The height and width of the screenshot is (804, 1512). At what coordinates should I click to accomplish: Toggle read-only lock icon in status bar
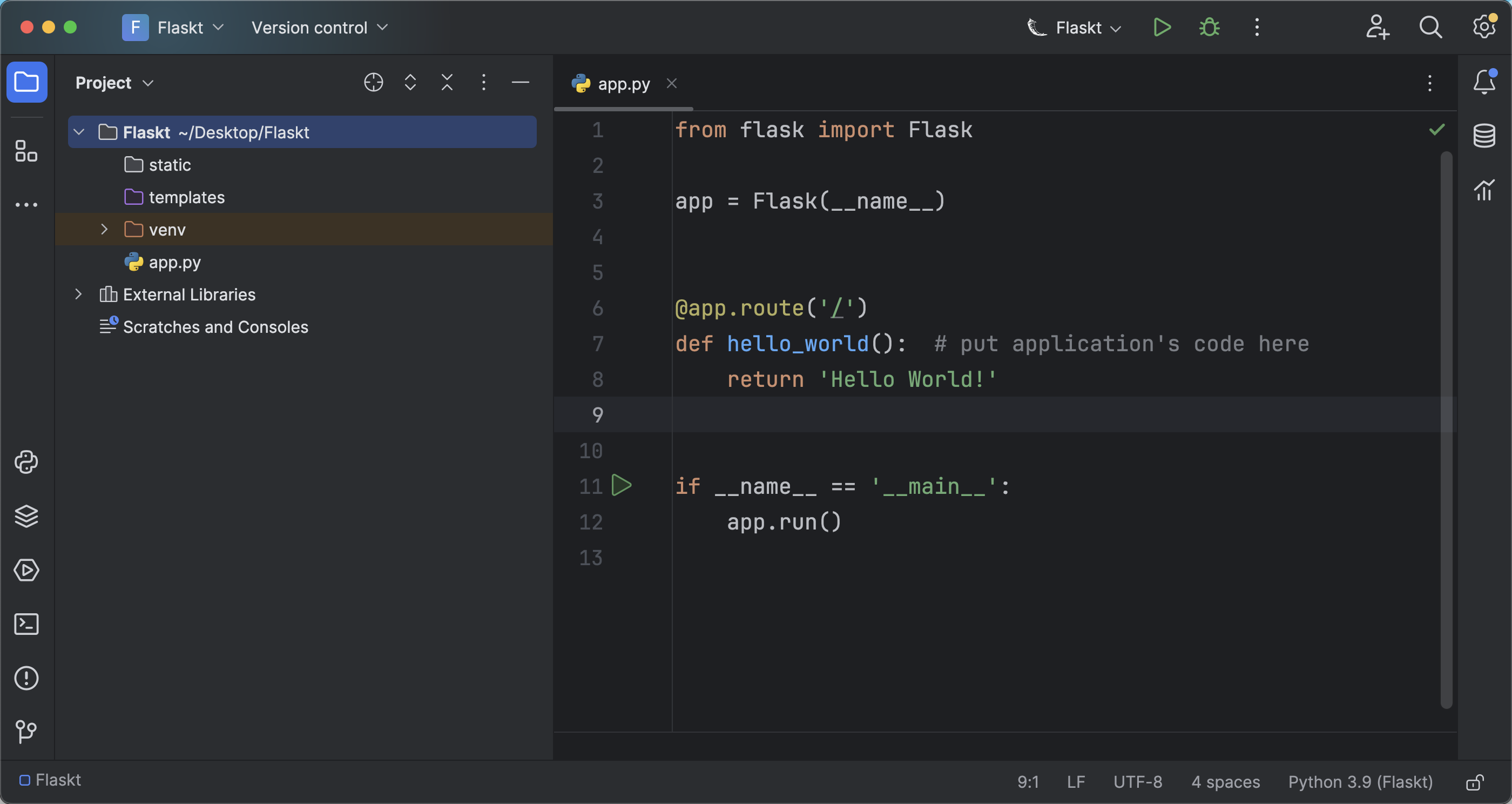[x=1475, y=782]
